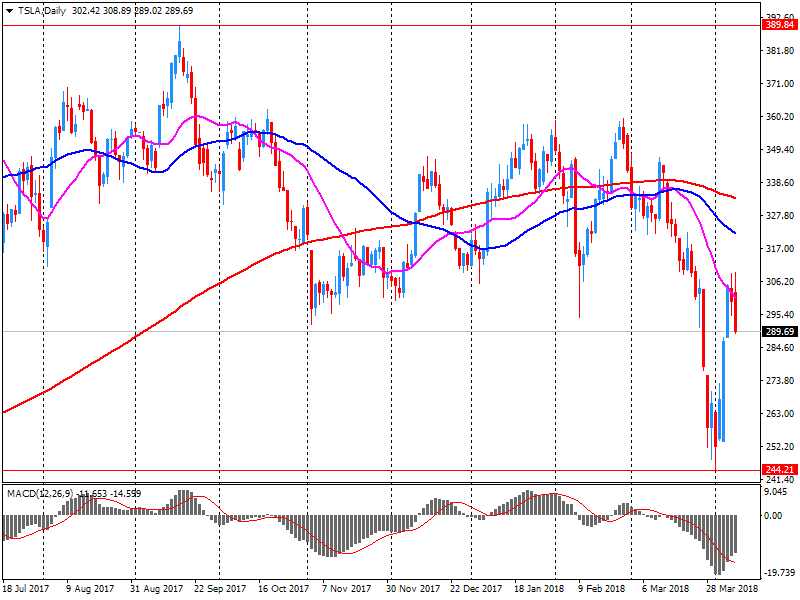Click the MACD 0.00 scale label

[773, 516]
